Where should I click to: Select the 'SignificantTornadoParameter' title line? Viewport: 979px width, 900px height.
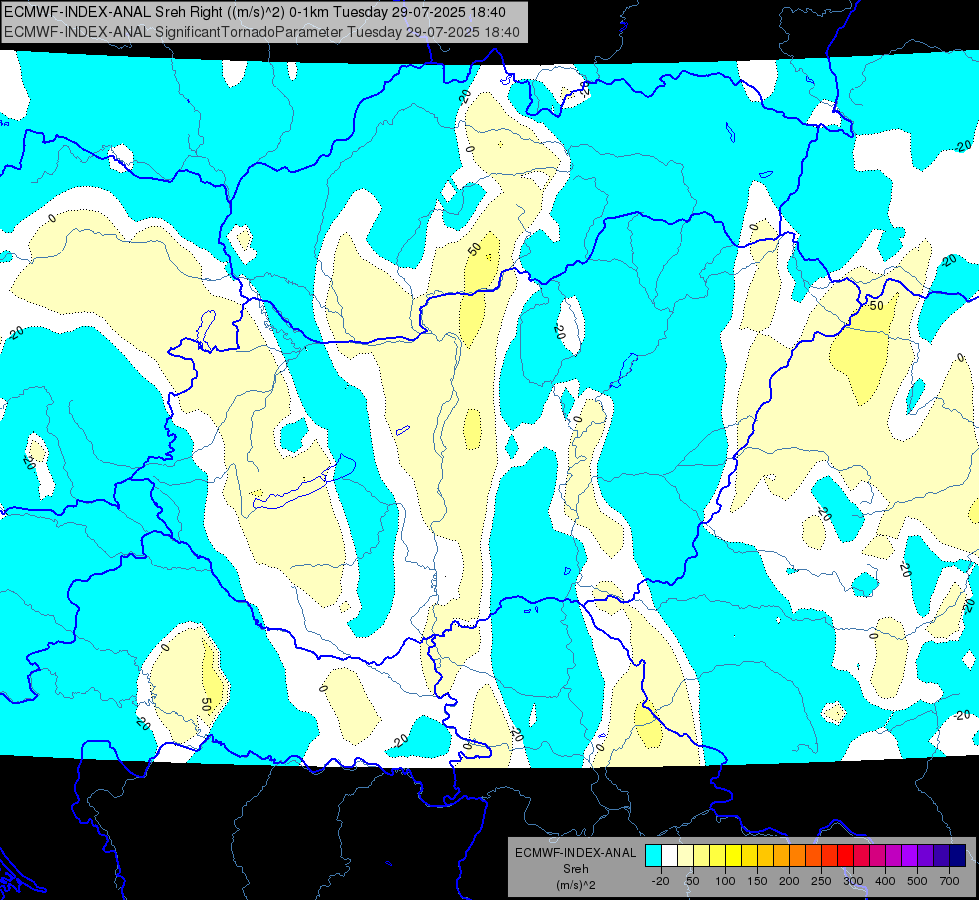[262, 32]
